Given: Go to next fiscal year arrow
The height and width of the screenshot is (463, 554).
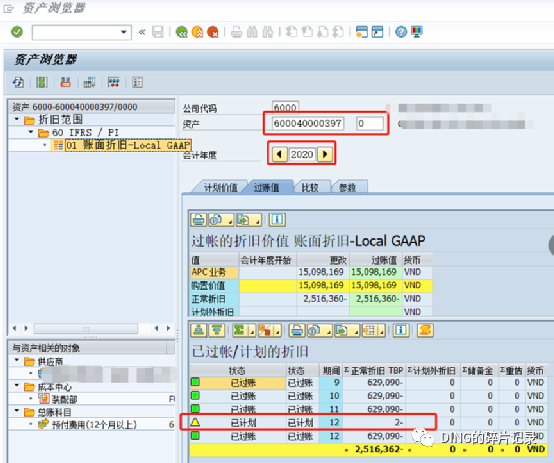Looking at the screenshot, I should click(x=325, y=154).
